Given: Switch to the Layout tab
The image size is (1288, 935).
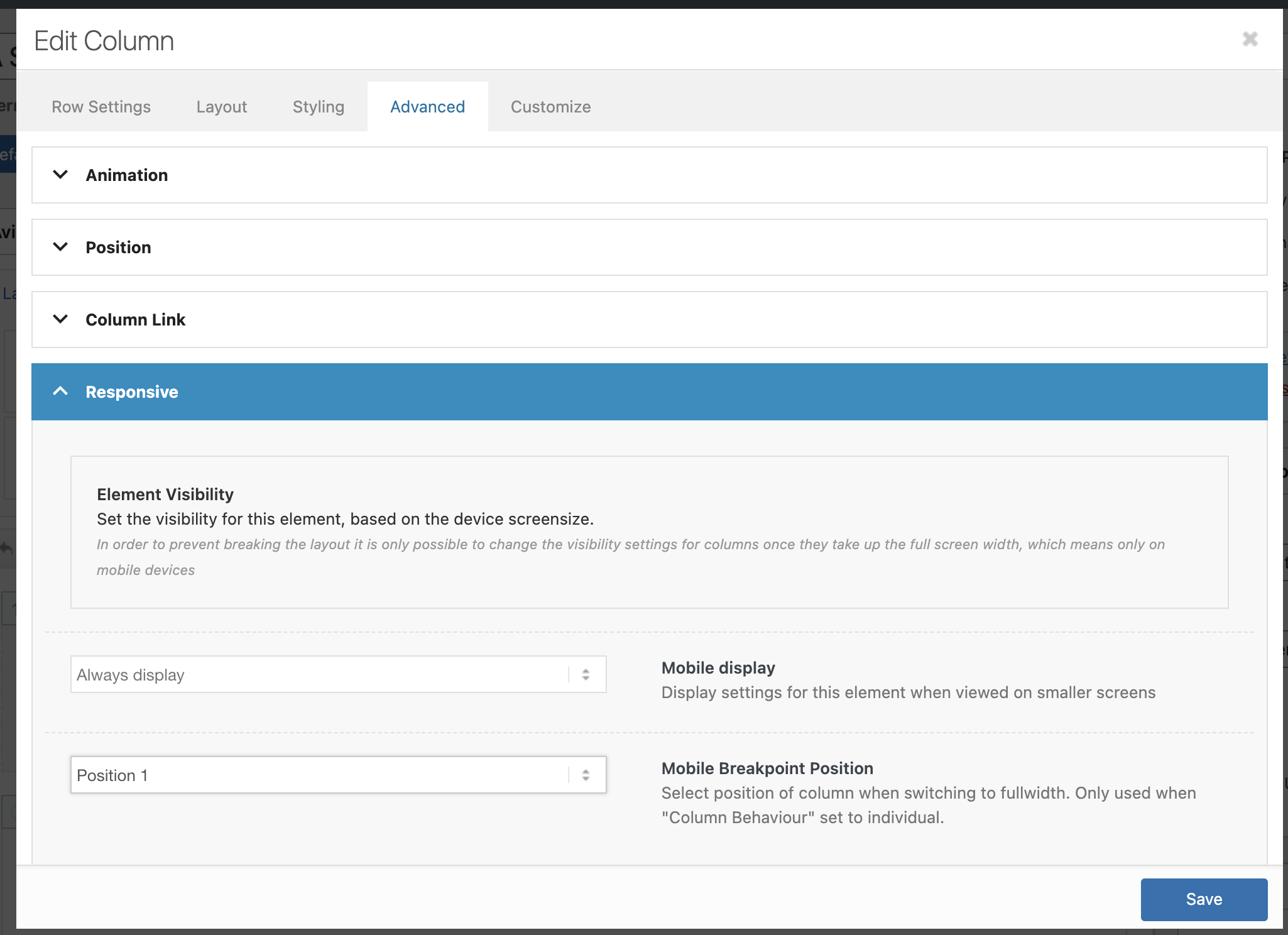Looking at the screenshot, I should click(221, 107).
